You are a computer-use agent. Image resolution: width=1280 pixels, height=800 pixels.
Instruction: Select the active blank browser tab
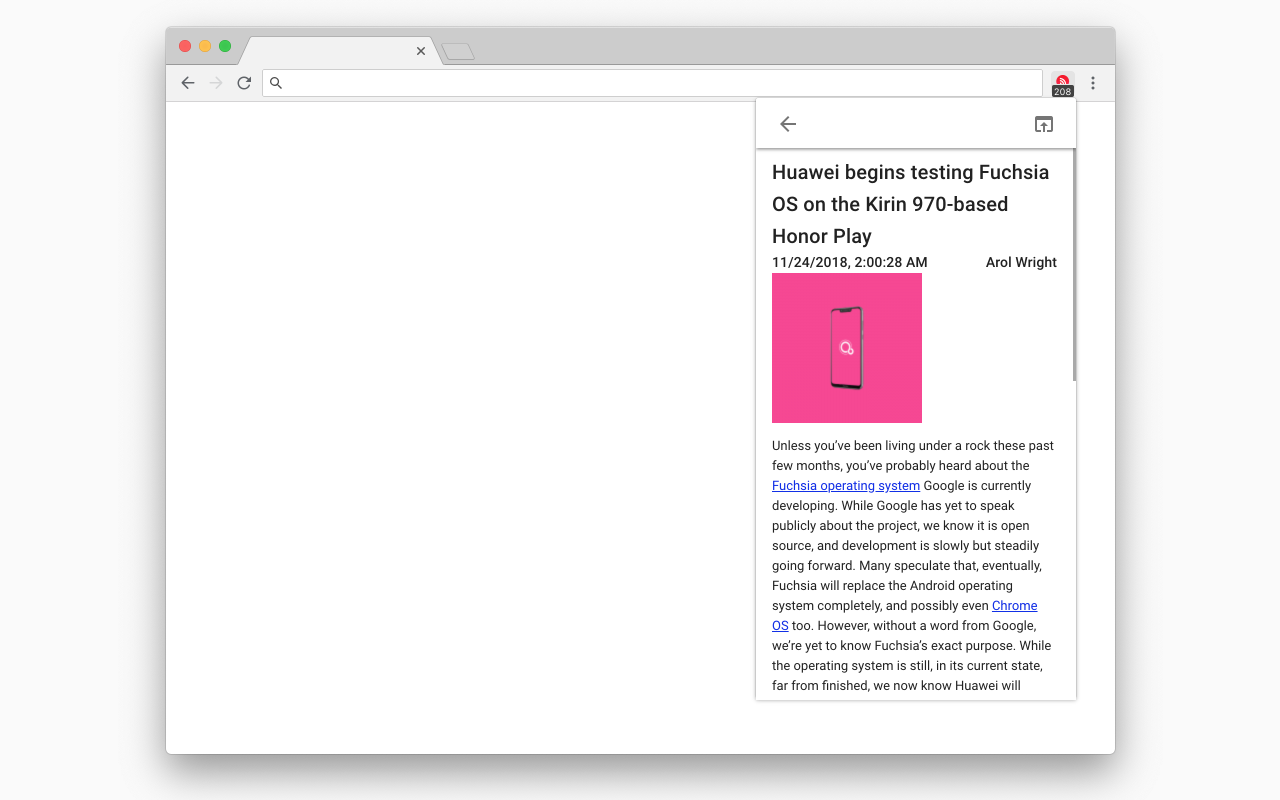pyautogui.click(x=340, y=51)
